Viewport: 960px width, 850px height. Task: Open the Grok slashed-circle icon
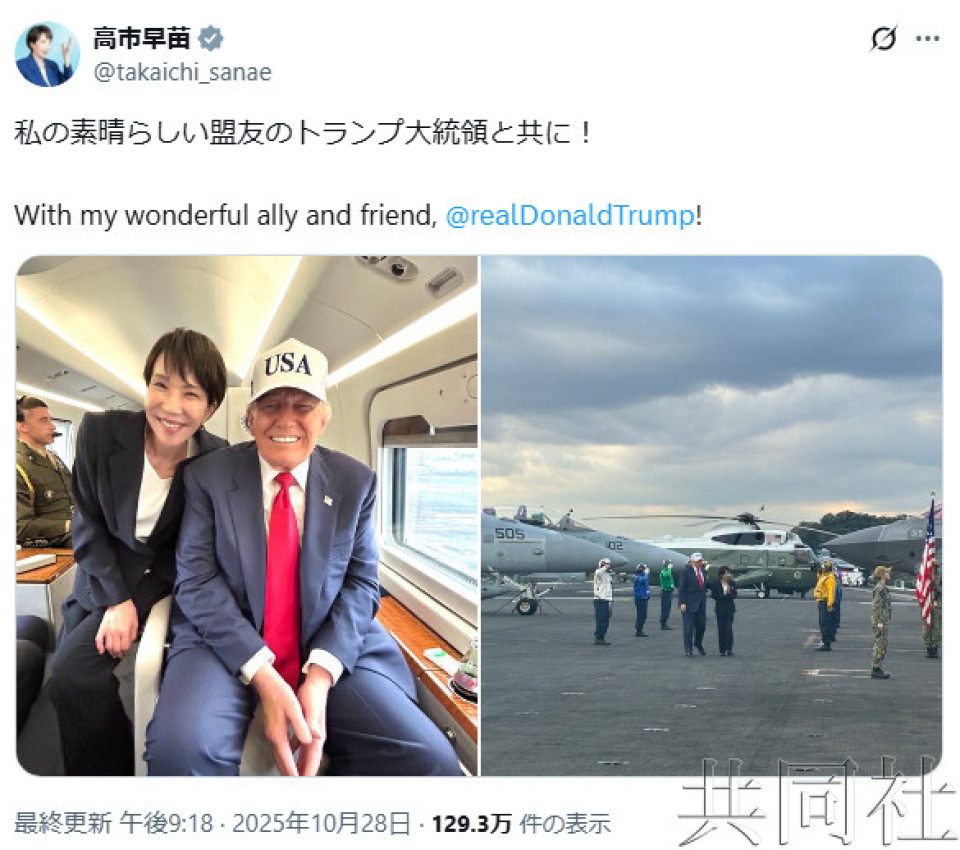[883, 39]
